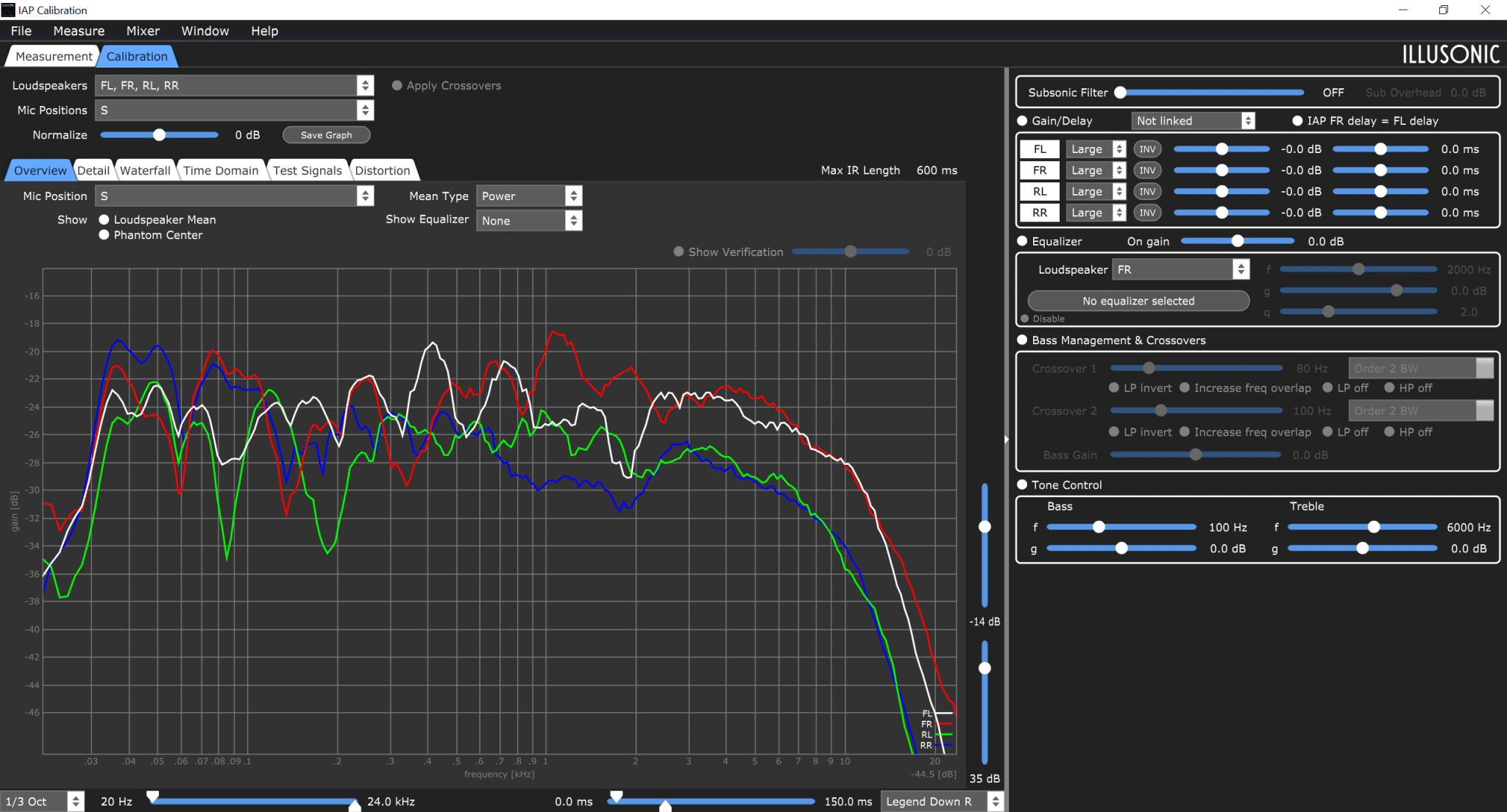Click the INV button for RR
1507x812 pixels.
pos(1146,213)
